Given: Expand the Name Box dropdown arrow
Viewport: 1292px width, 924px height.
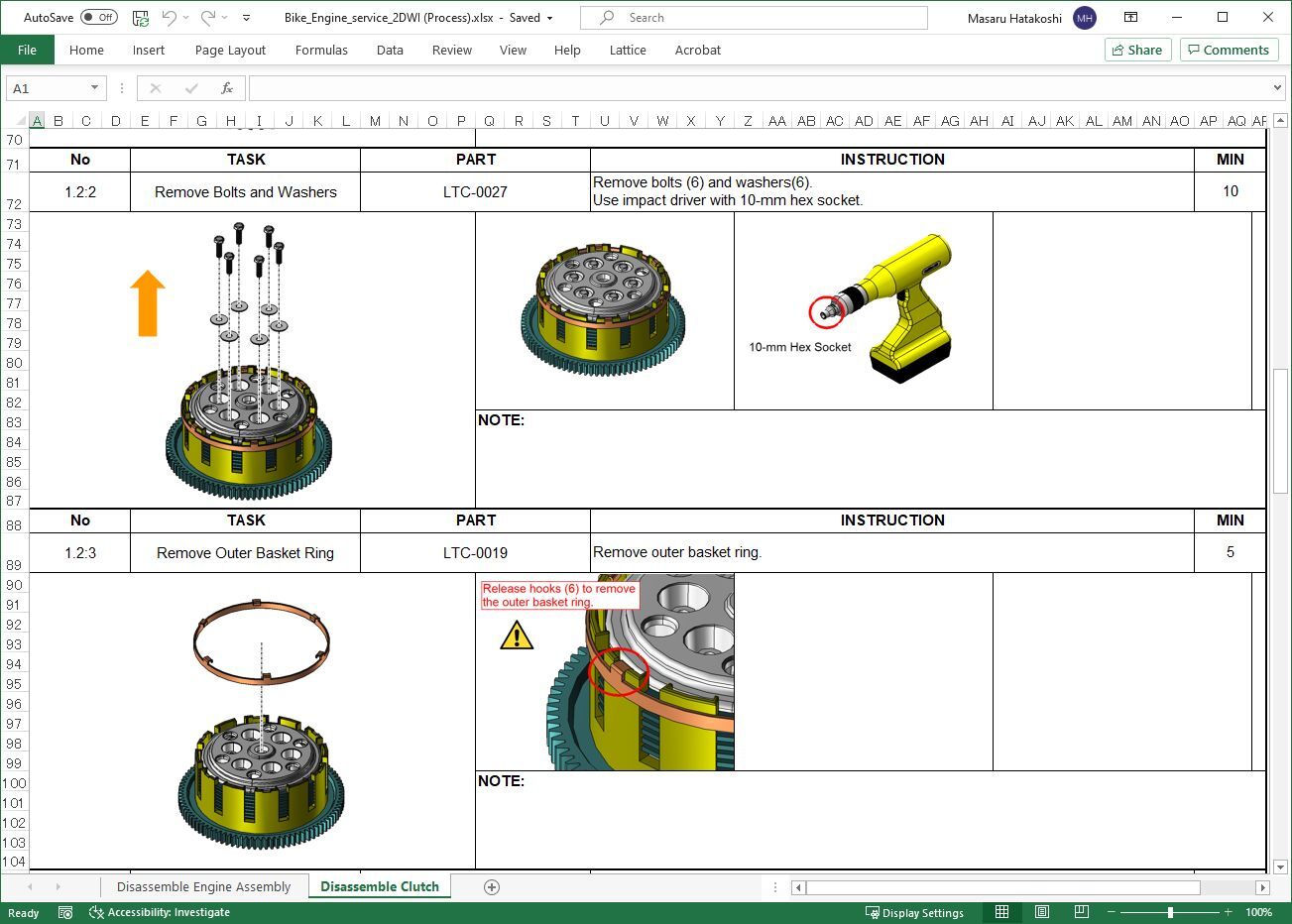Looking at the screenshot, I should 94,88.
